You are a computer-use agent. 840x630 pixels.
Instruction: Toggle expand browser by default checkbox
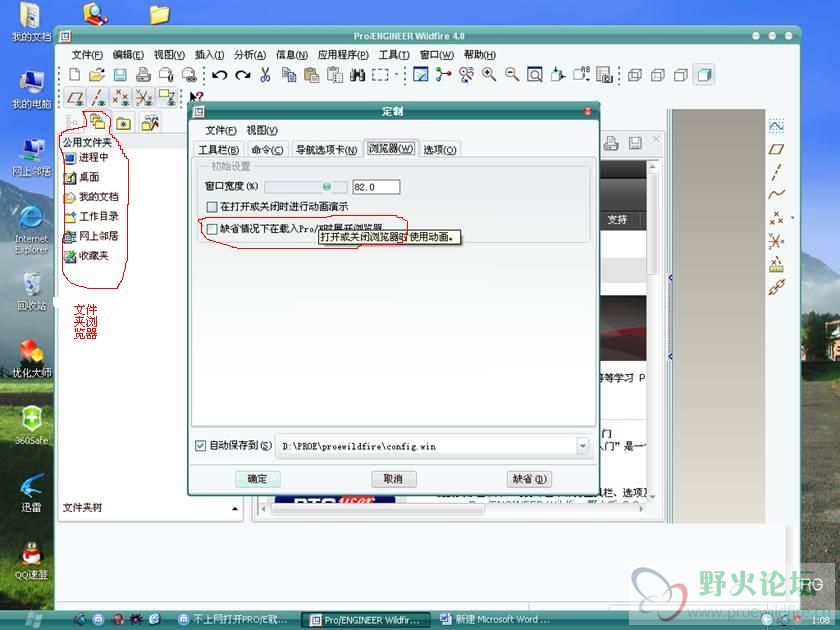pyautogui.click(x=212, y=229)
